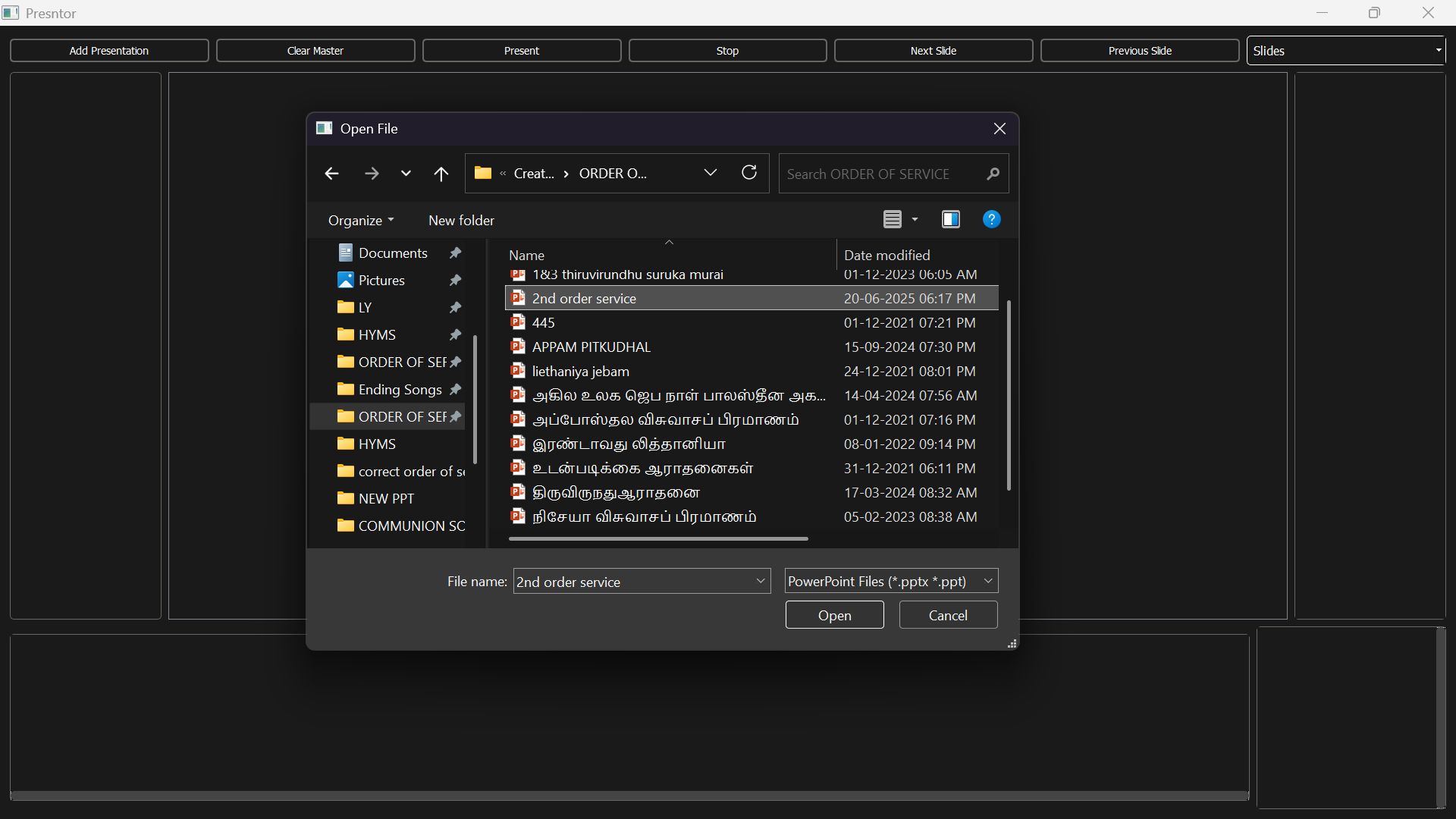The image size is (1456, 819).
Task: Click the Presntor app icon in title bar
Action: [x=11, y=12]
